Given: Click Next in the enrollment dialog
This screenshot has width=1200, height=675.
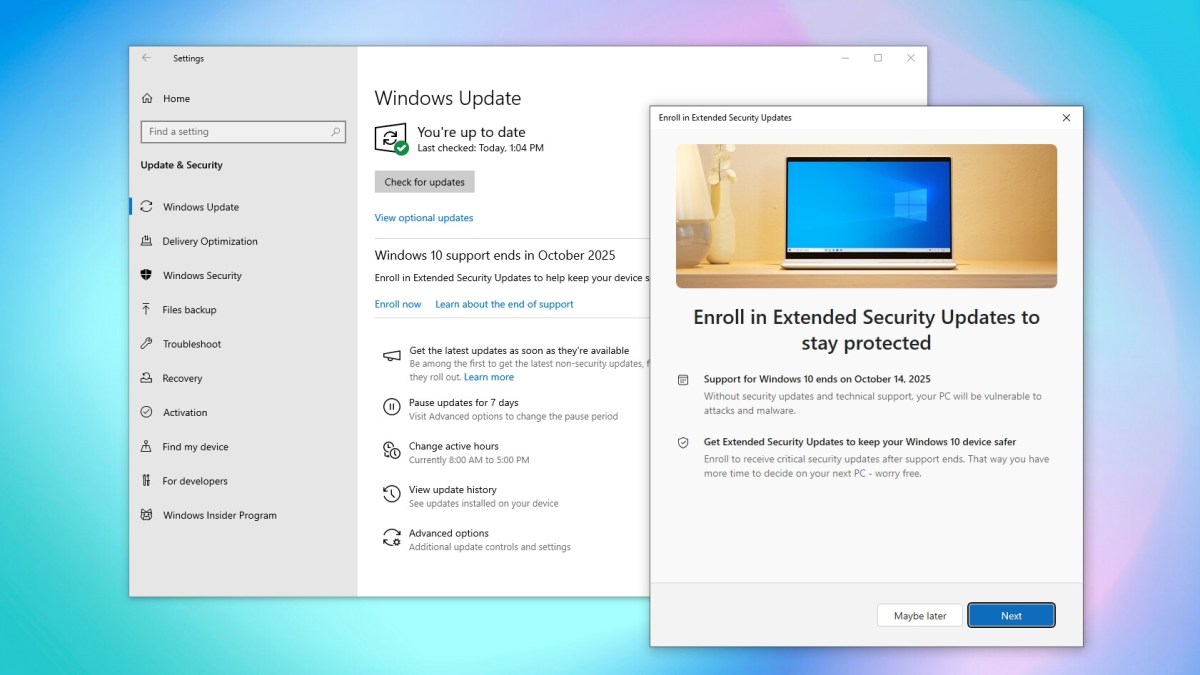Looking at the screenshot, I should (1011, 615).
